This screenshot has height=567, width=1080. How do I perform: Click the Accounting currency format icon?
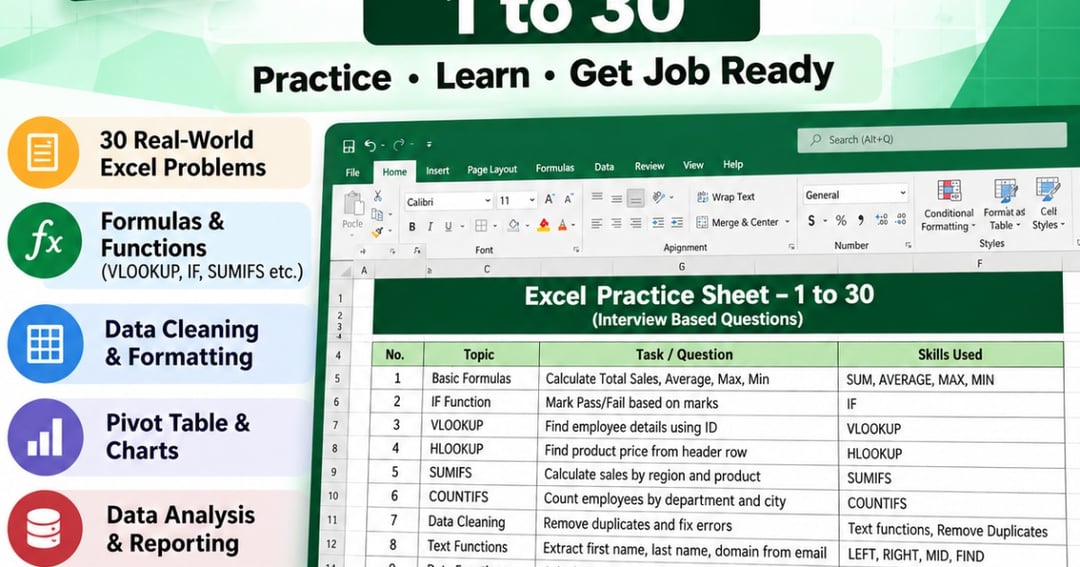(x=811, y=220)
